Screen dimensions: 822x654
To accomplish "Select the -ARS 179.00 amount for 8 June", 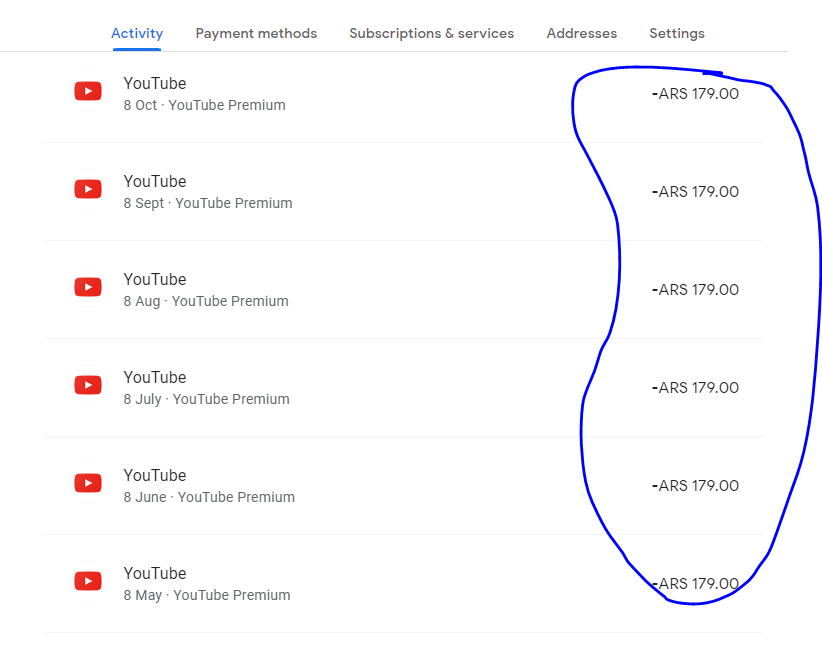I will [695, 486].
